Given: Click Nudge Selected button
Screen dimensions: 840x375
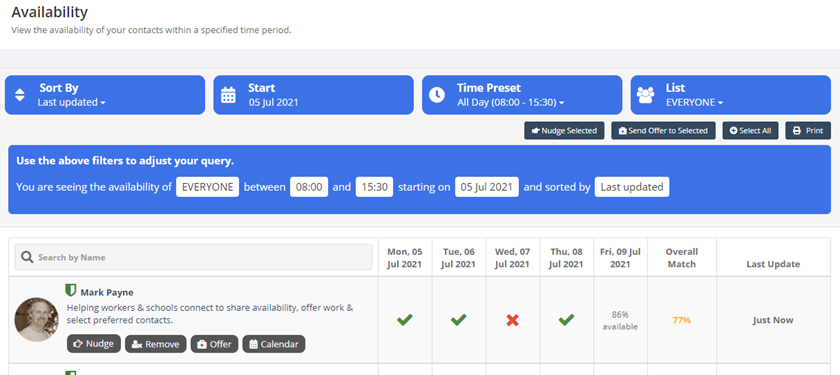Looking at the screenshot, I should (x=564, y=131).
